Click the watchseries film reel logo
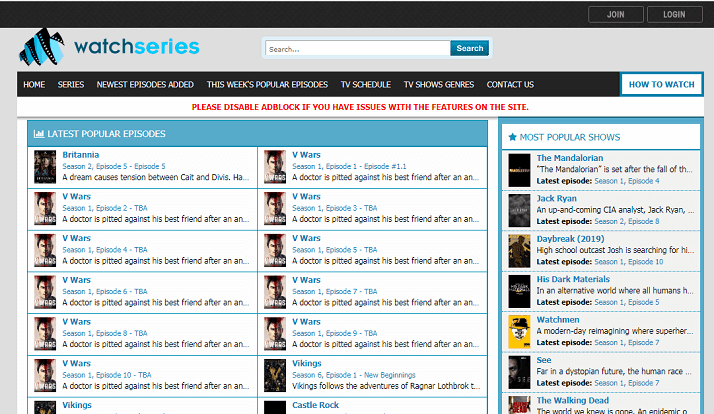This screenshot has height=414, width=714. [x=45, y=46]
